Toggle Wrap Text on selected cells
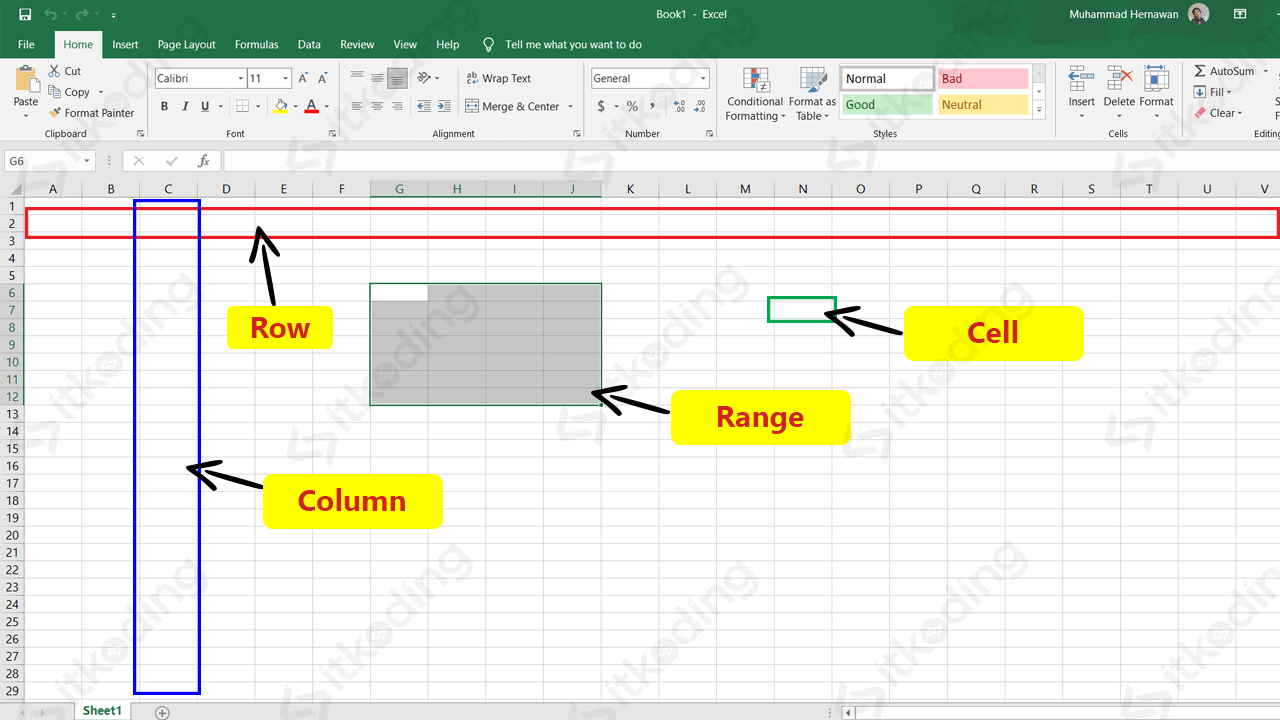 [x=499, y=78]
